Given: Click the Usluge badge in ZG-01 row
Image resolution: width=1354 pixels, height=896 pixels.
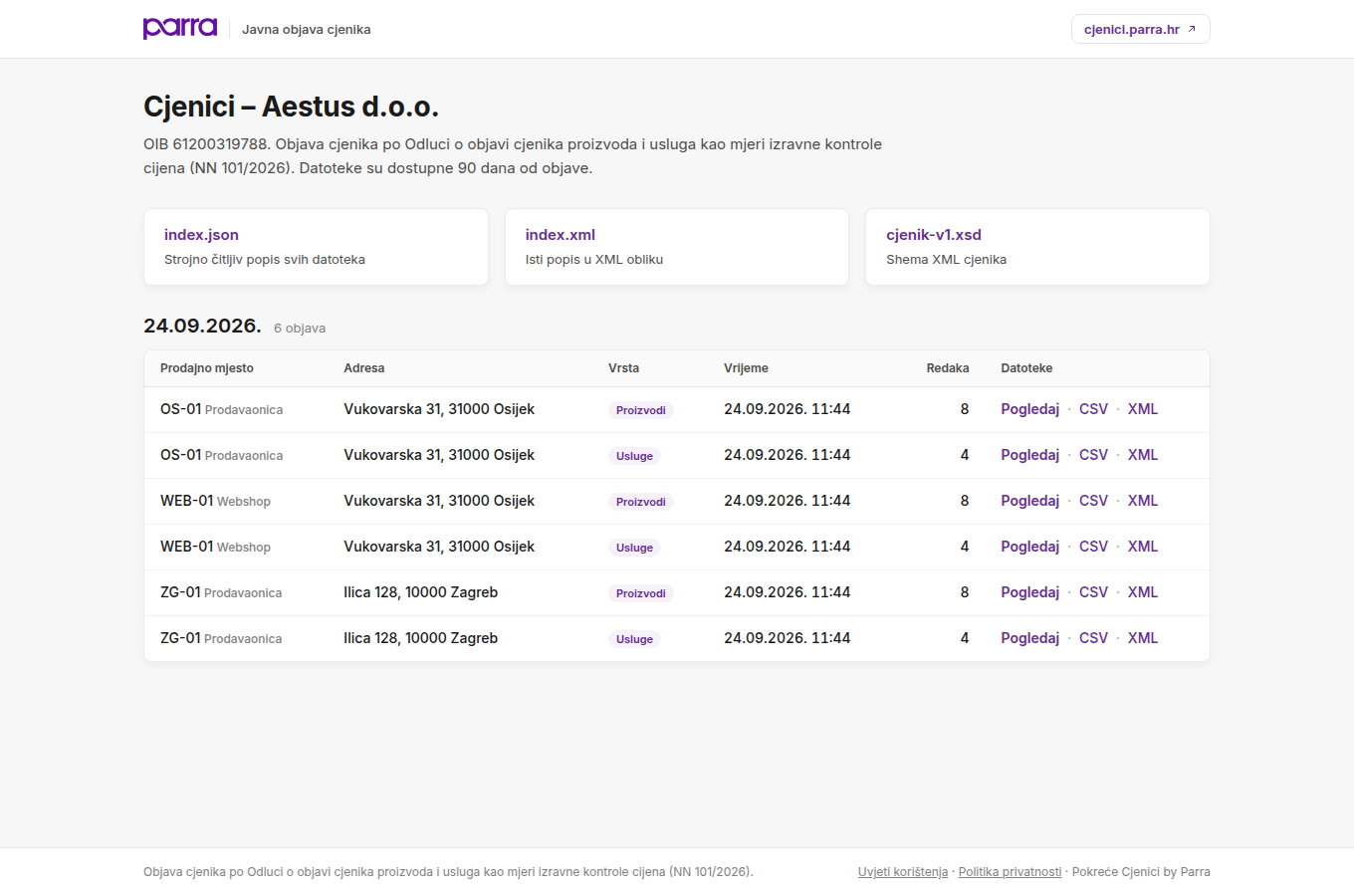Looking at the screenshot, I should pyautogui.click(x=634, y=639).
